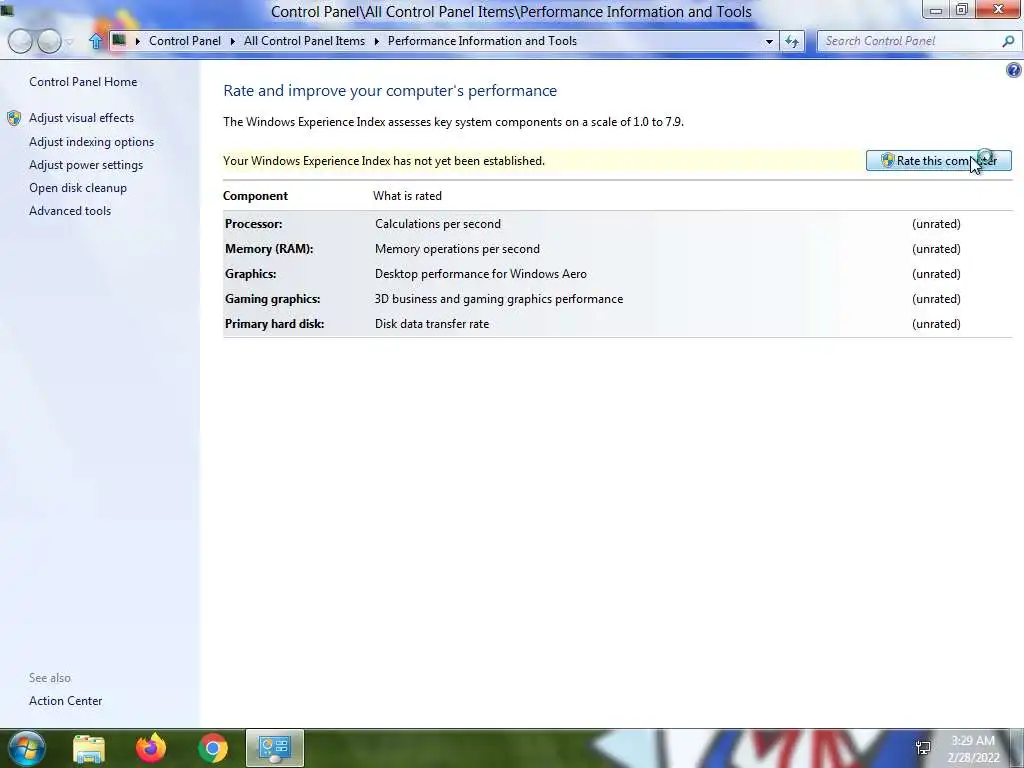Open Adjust visual effects
Viewport: 1024px width, 768px height.
coord(82,118)
